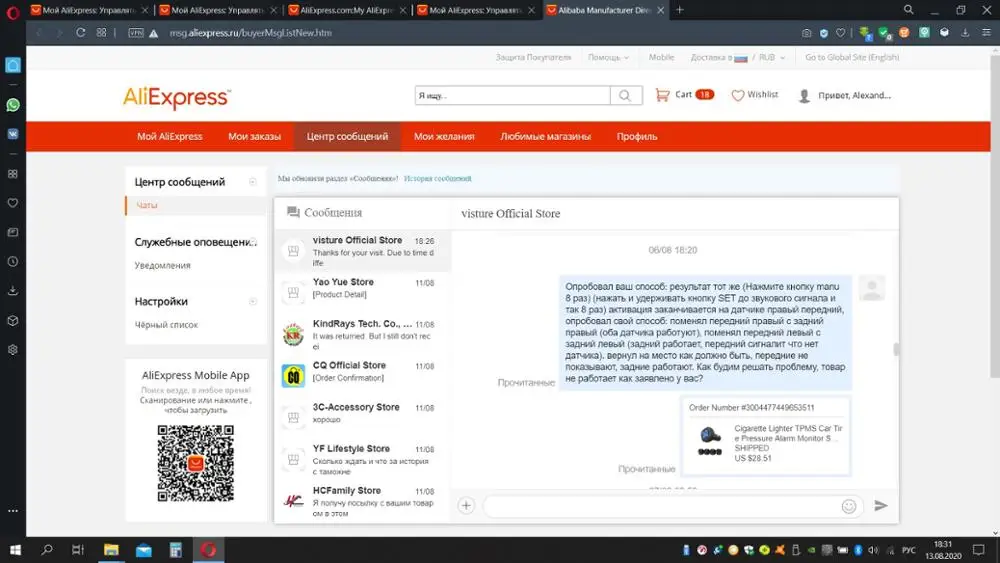Click the Я ищу search field
Viewport: 1000px width, 563px height.
[512, 96]
